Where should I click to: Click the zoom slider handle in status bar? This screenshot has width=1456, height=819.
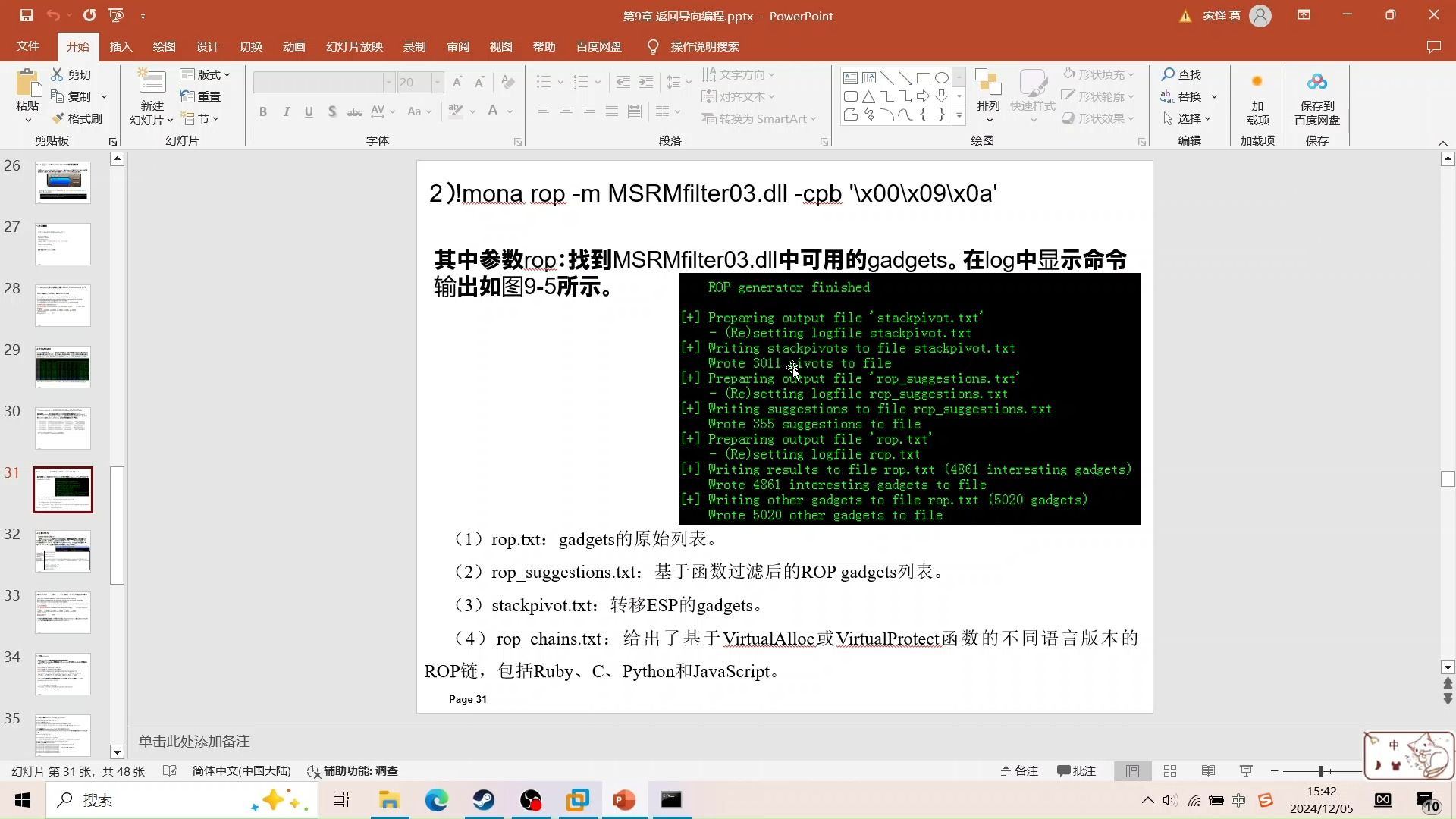[x=1320, y=770]
